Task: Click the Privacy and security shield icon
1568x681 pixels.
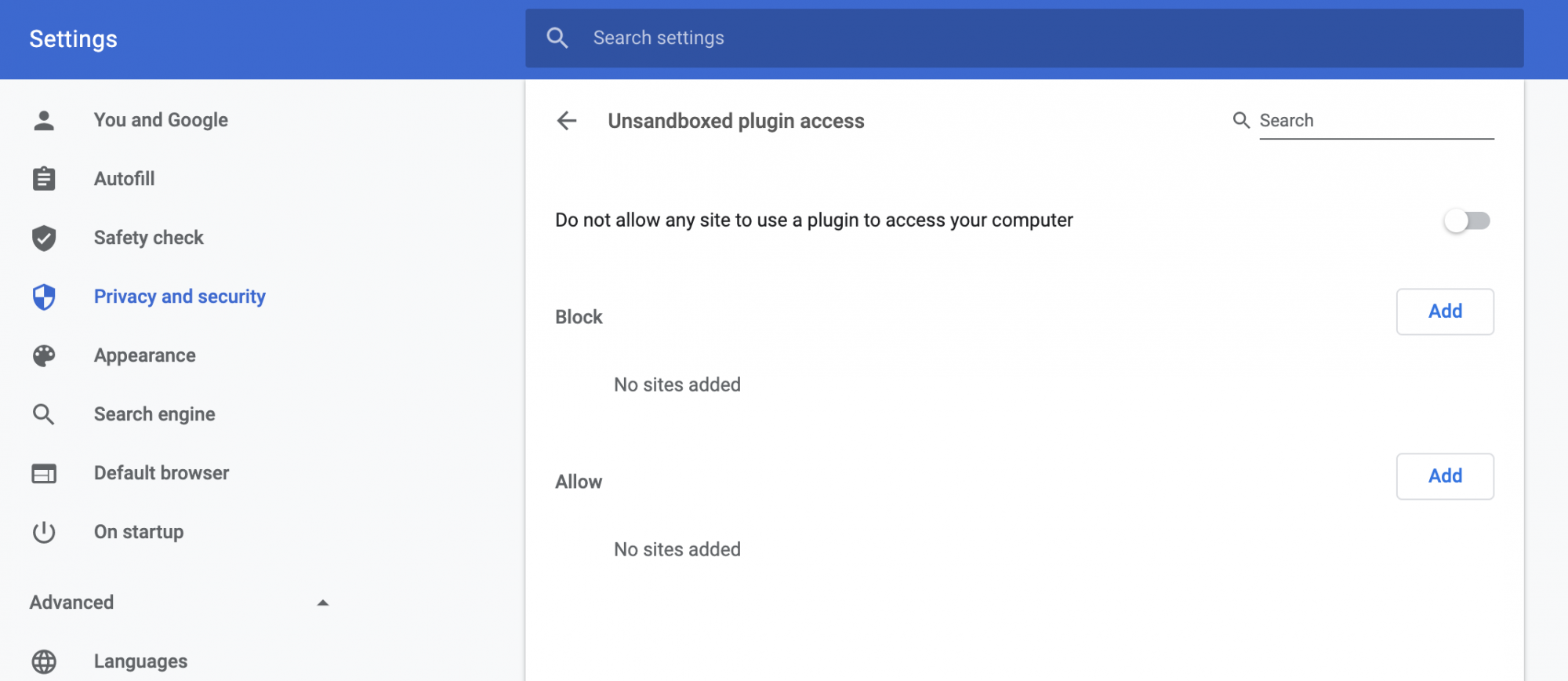Action: [x=44, y=297]
